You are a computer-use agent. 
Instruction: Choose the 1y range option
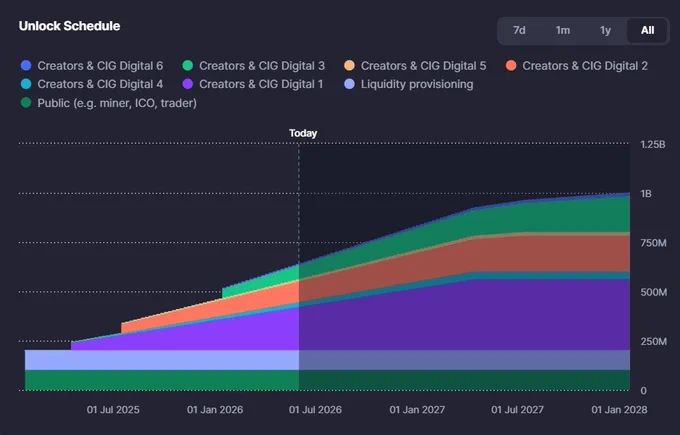point(605,30)
